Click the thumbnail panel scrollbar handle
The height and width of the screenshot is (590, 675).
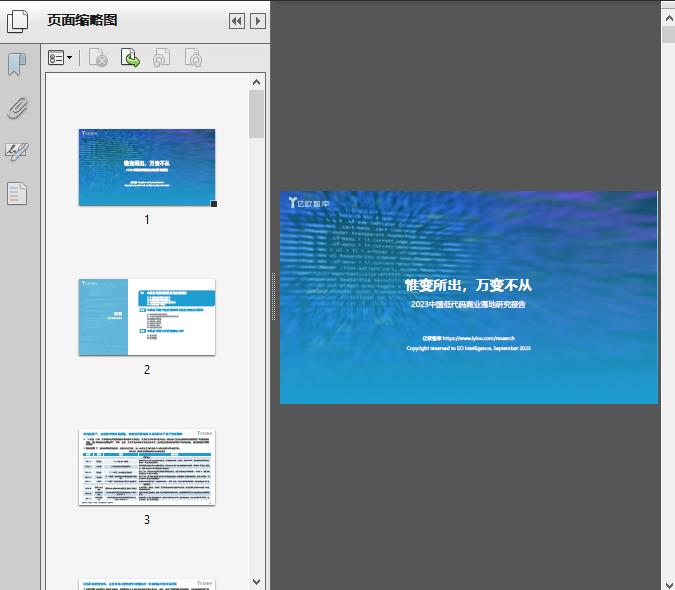click(257, 115)
